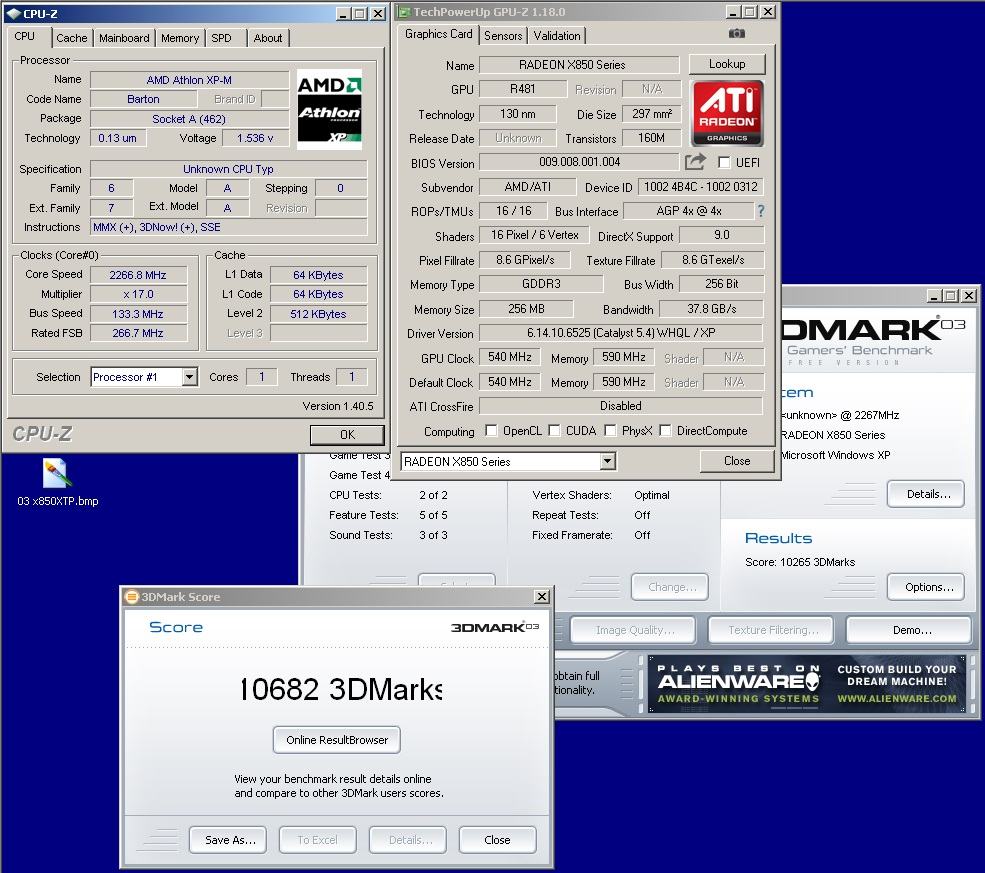Click Details... in the 3DMark Score dialog
Viewport: 985px width, 873px height.
point(410,840)
